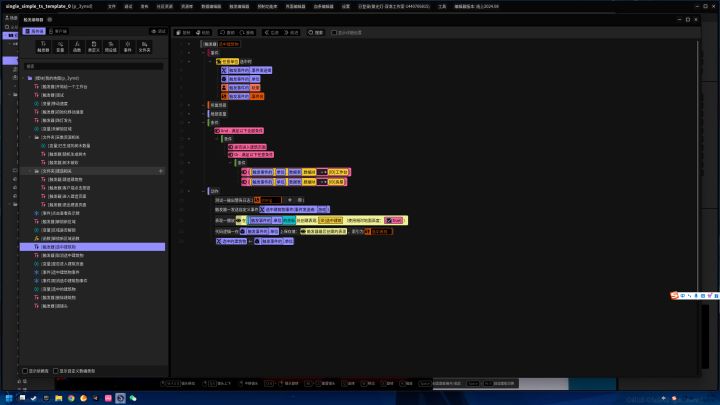The width and height of the screenshot is (720, 405).
Task: Open the 文件 menu in the top menu bar
Action: coord(112,6)
